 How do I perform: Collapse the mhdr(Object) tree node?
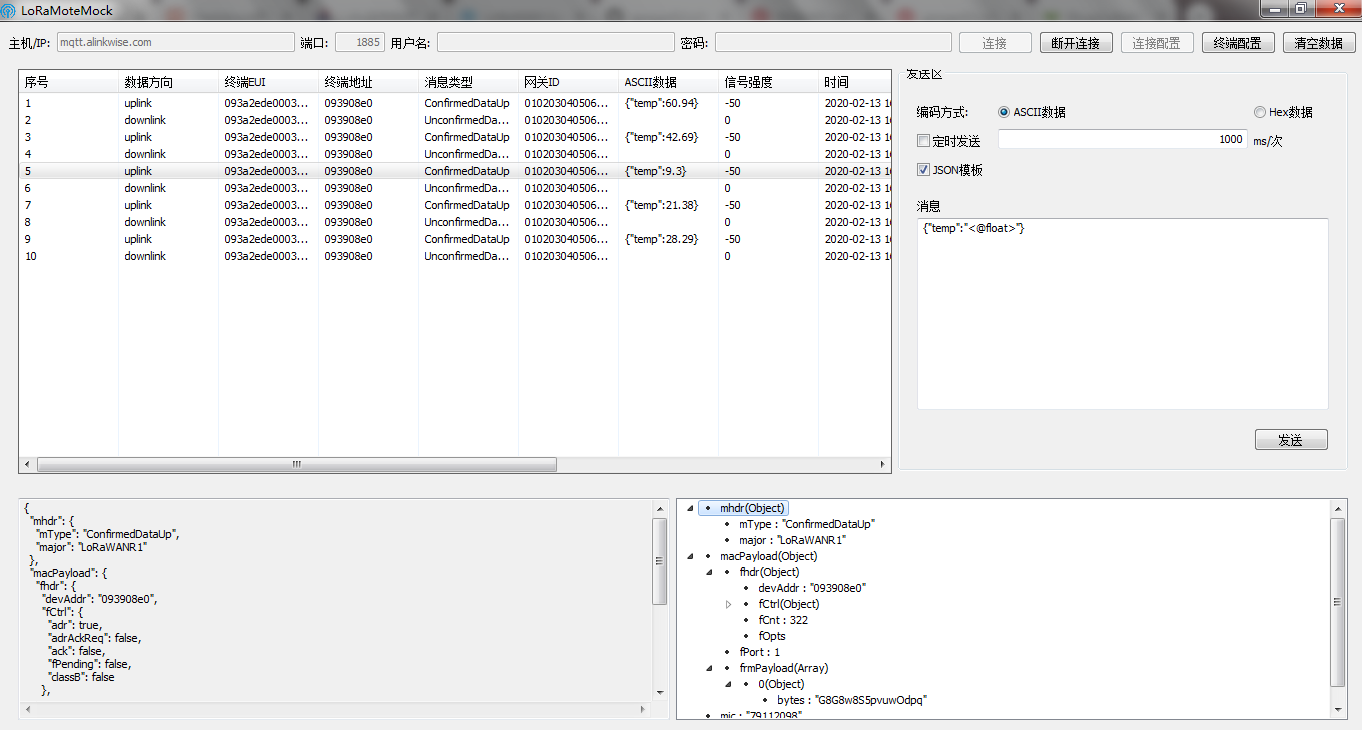coord(688,508)
